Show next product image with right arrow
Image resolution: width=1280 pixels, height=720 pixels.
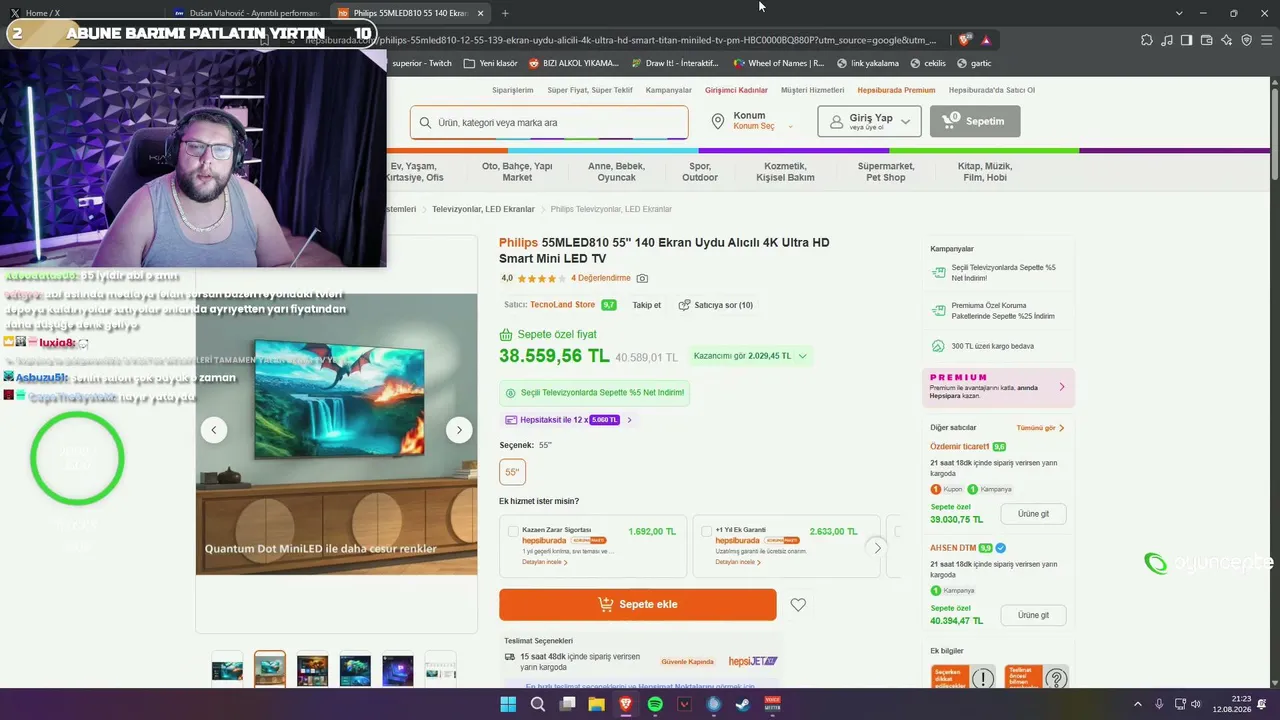459,430
